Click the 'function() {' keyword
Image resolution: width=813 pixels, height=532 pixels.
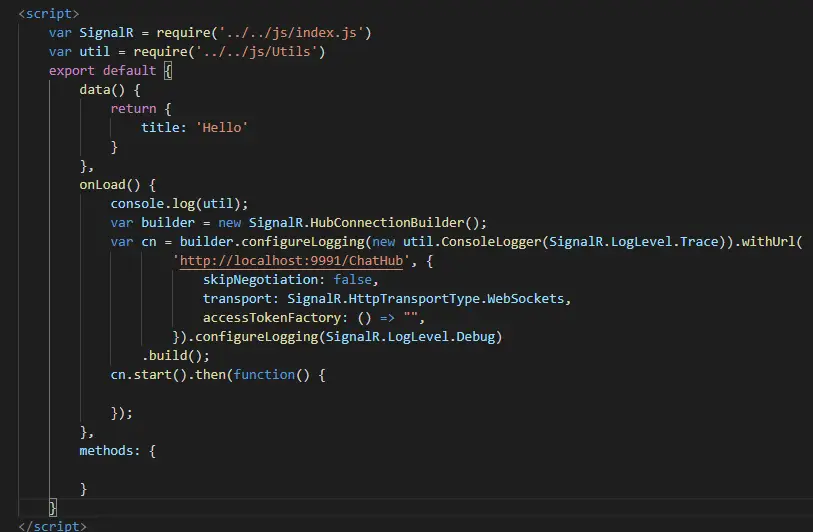tap(279, 374)
